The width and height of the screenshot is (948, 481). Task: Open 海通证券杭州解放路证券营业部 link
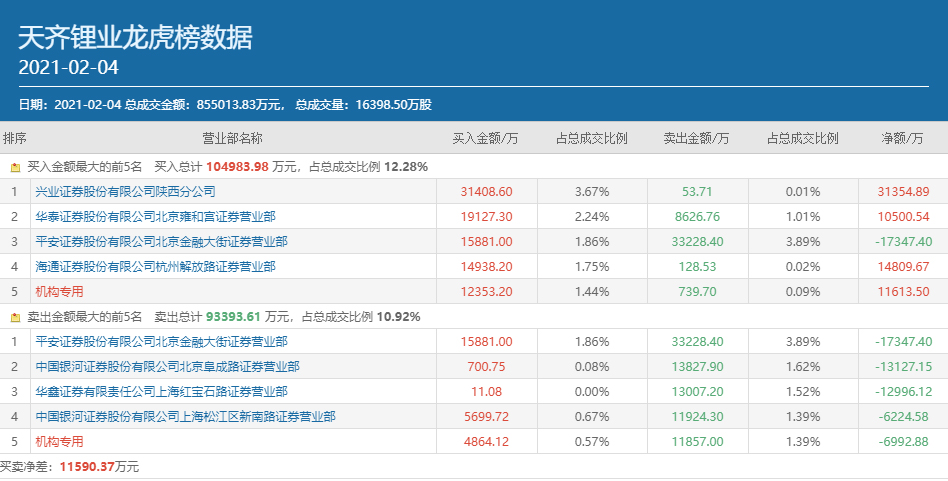point(155,266)
